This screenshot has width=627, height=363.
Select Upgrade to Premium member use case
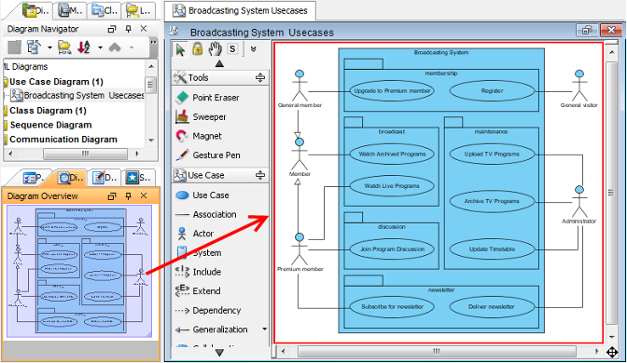click(x=392, y=91)
